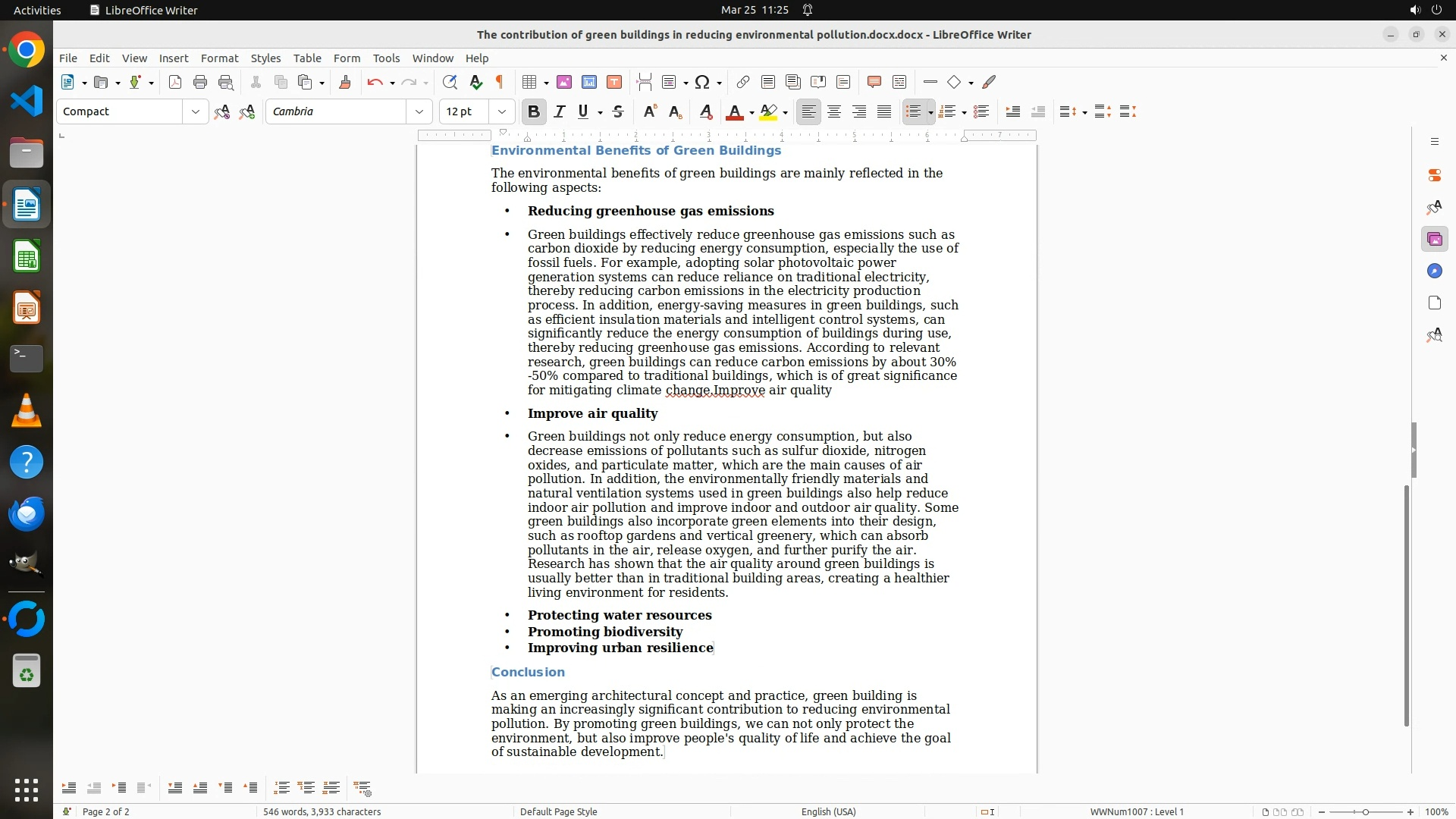The height and width of the screenshot is (819, 1456).
Task: Toggle formatting marks pilcrow icon
Action: 500,82
